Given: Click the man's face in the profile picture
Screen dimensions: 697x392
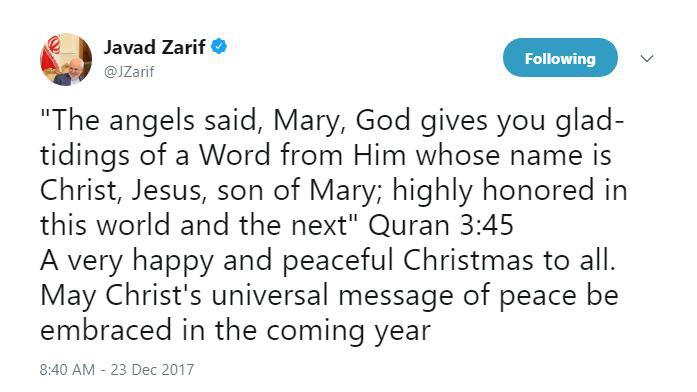Looking at the screenshot, I should 75,65.
